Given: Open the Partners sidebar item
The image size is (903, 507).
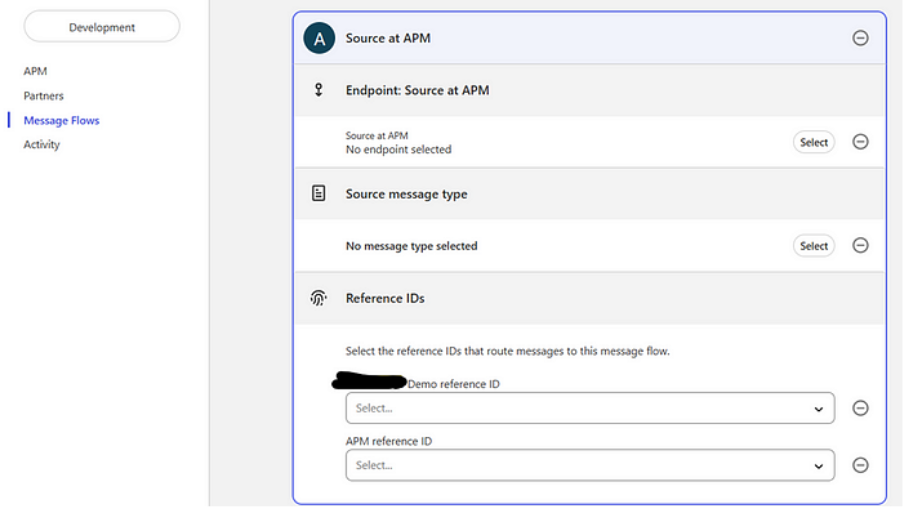Looking at the screenshot, I should (x=44, y=96).
